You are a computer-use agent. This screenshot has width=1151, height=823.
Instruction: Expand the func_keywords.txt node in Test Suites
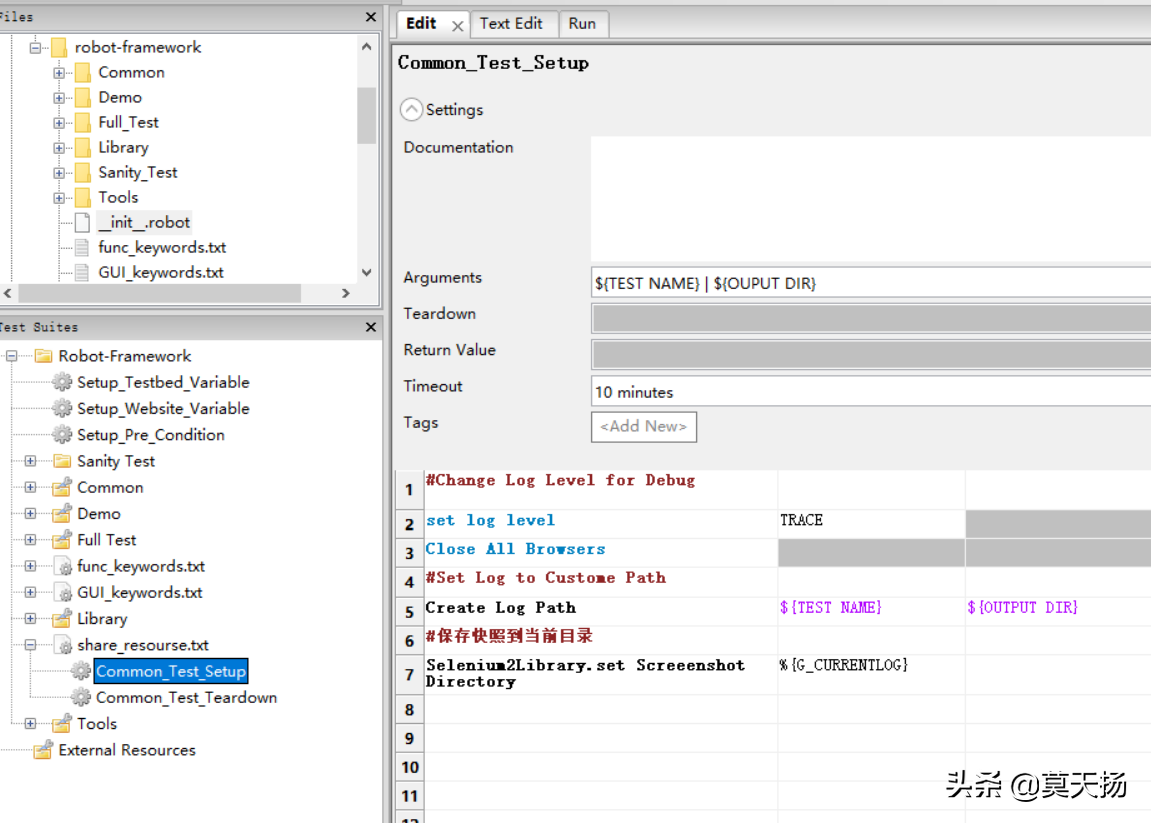click(30, 566)
